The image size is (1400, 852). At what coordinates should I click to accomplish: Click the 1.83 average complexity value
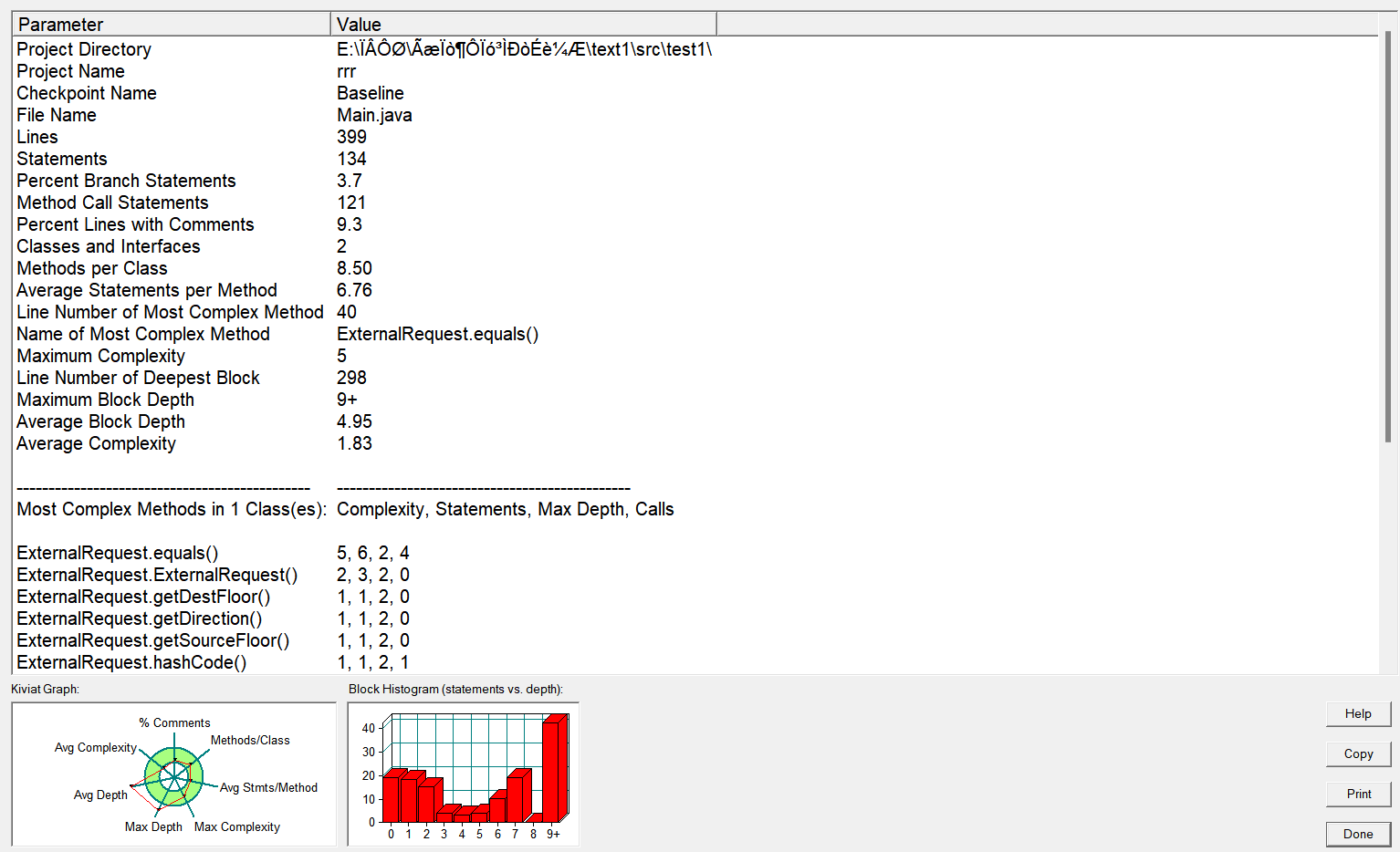354,443
